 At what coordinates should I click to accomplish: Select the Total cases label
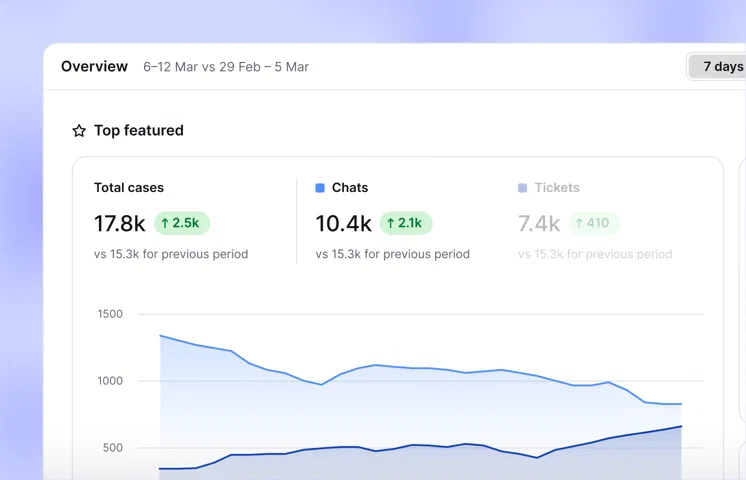128,187
